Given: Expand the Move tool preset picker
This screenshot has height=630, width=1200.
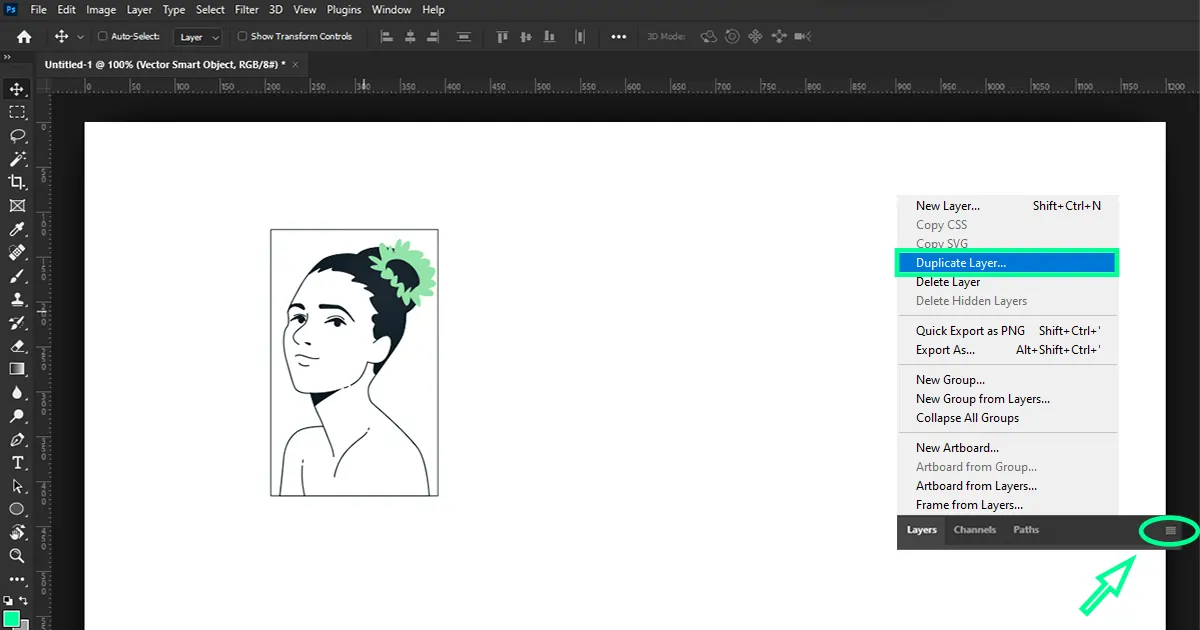Looking at the screenshot, I should (81, 37).
